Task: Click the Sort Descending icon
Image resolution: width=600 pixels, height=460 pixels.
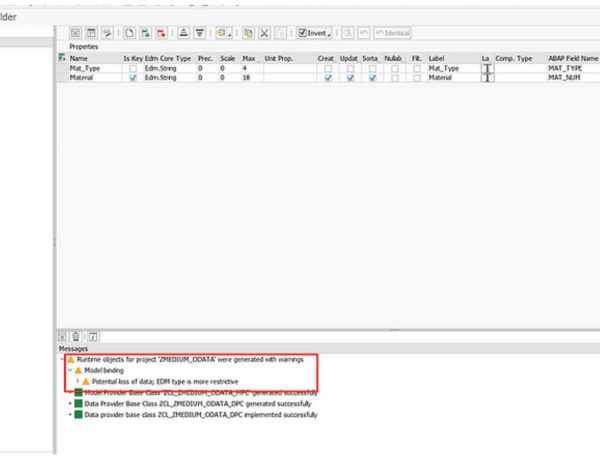Action: [199, 33]
